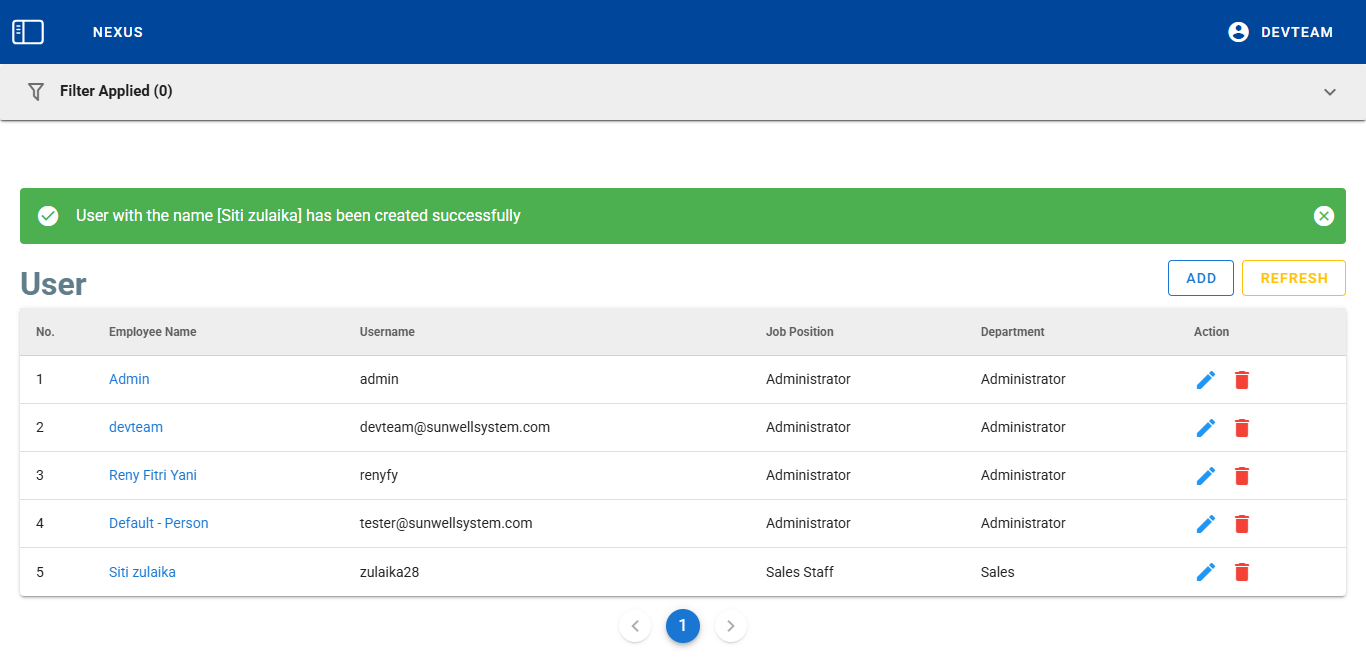Delete the Default - Person user
The image size is (1366, 668).
coord(1241,524)
